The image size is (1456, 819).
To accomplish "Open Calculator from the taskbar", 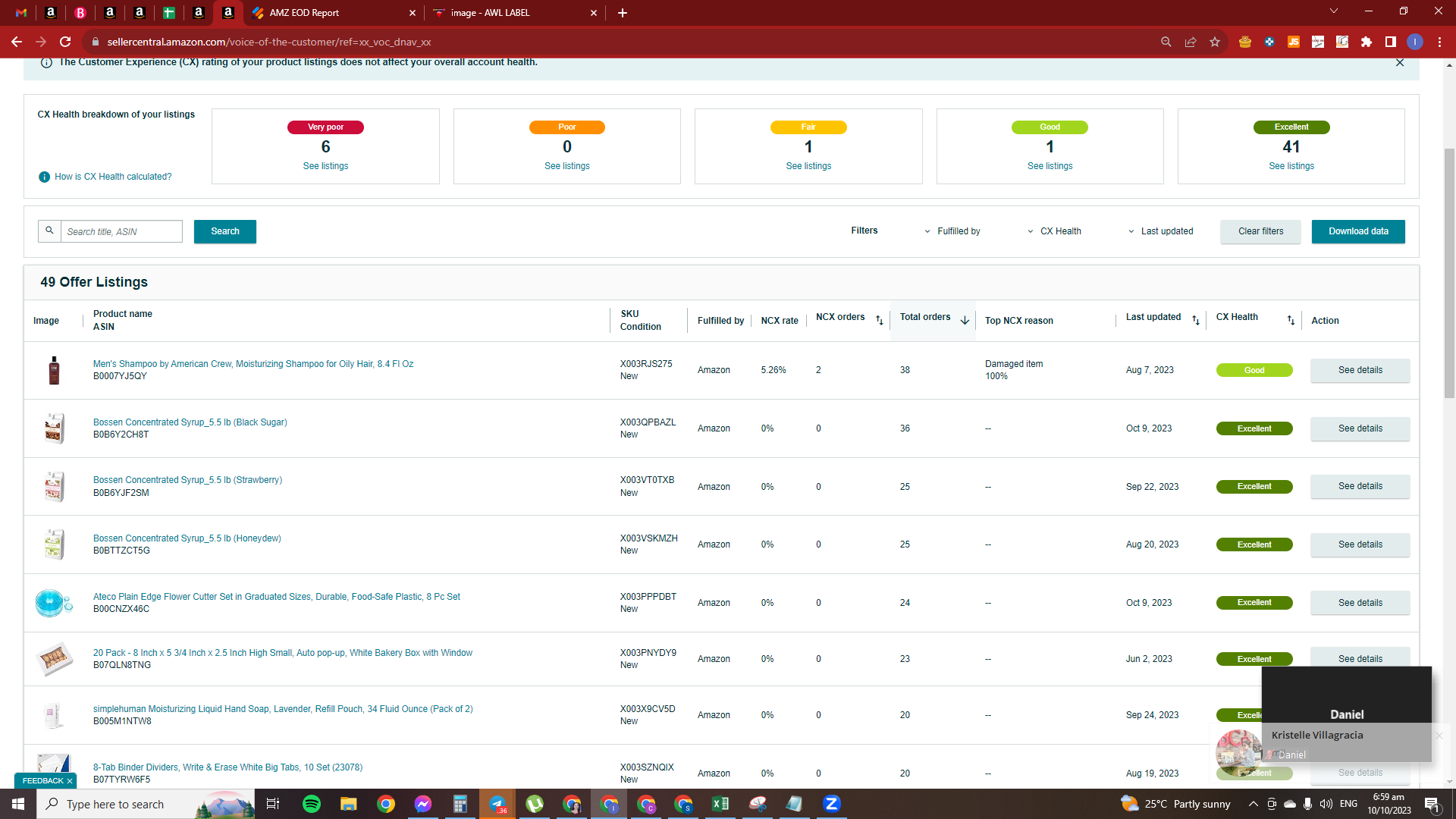I will [x=460, y=804].
